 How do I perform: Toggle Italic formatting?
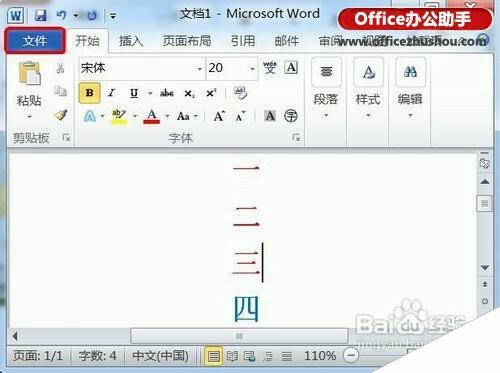point(111,93)
